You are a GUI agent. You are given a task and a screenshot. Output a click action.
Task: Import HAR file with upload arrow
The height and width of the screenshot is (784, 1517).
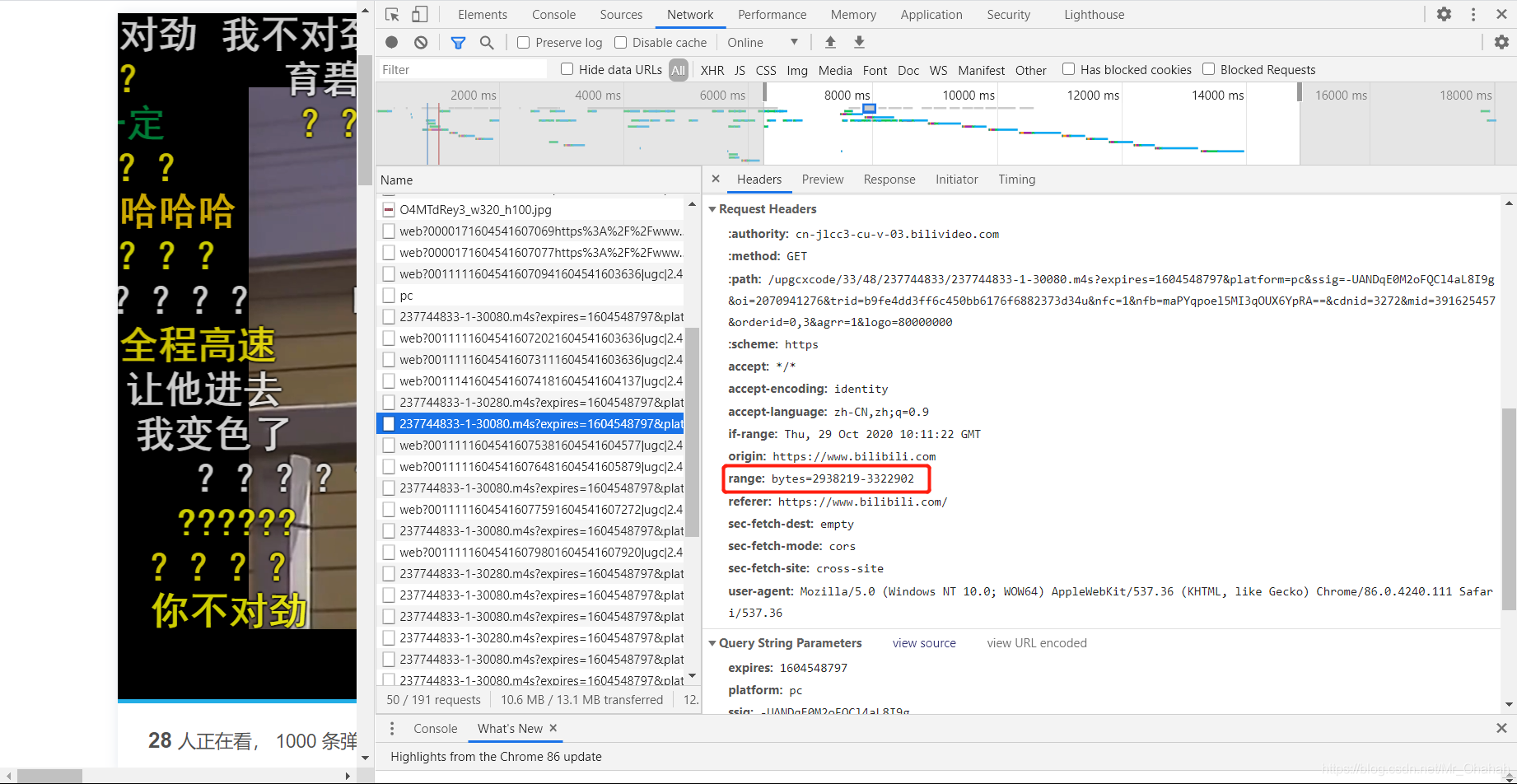(830, 42)
